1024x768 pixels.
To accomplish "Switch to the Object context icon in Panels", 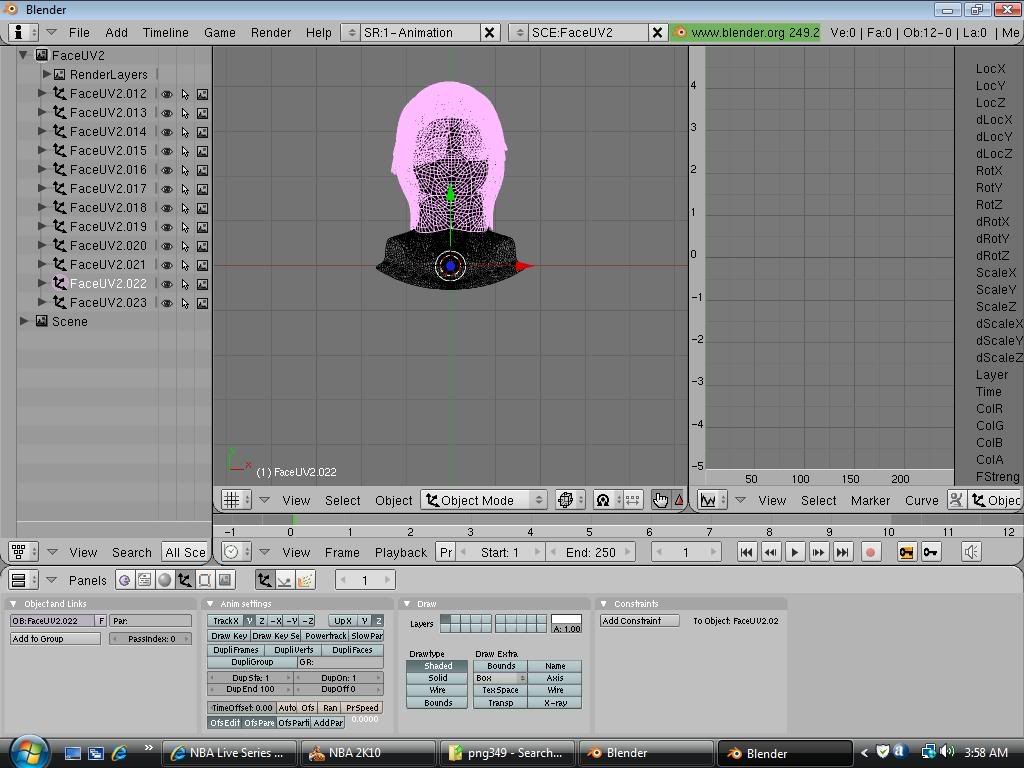I will [x=185, y=580].
